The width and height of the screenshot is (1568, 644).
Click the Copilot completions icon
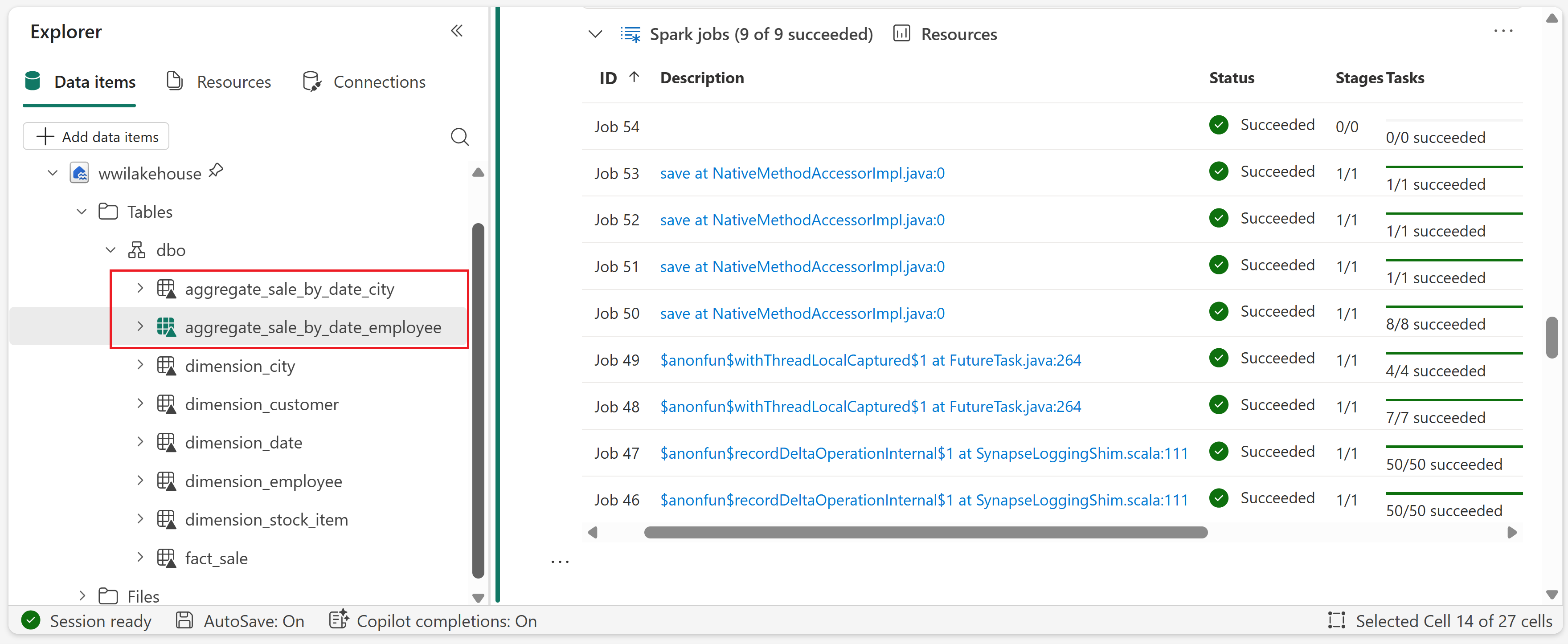(339, 620)
